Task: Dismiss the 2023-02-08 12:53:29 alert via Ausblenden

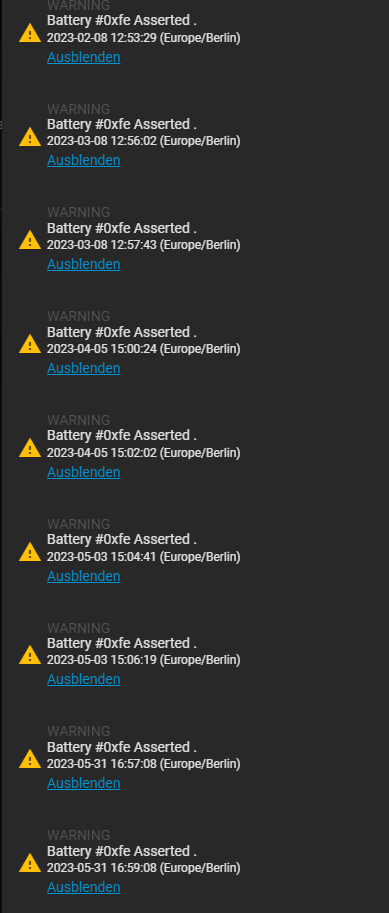Action: pos(84,57)
